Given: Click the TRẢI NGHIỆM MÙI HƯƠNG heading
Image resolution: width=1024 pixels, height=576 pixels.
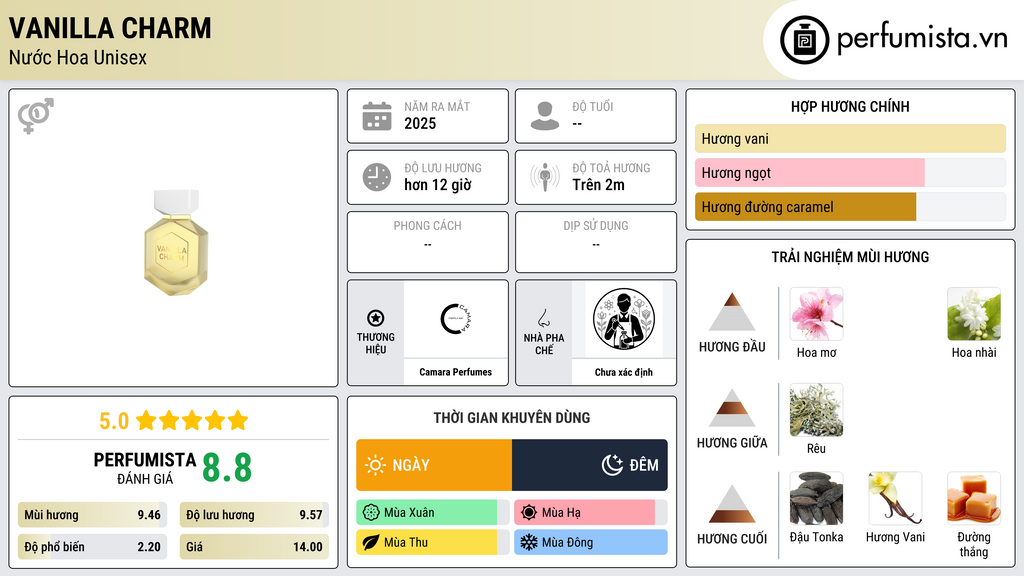Looking at the screenshot, I should click(850, 257).
